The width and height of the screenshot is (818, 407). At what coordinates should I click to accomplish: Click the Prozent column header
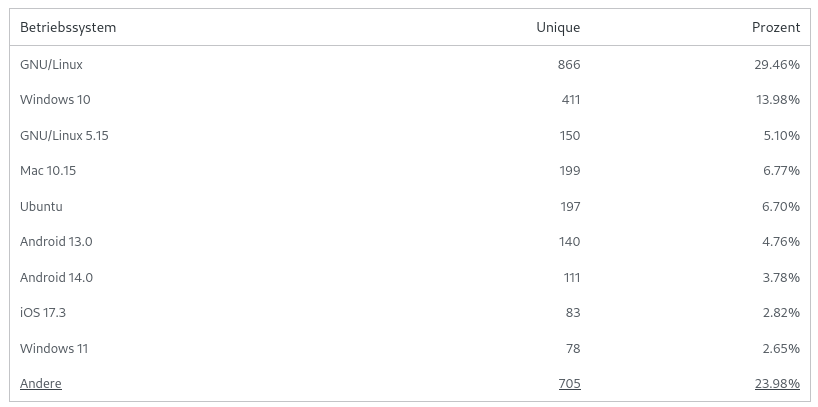coord(776,27)
